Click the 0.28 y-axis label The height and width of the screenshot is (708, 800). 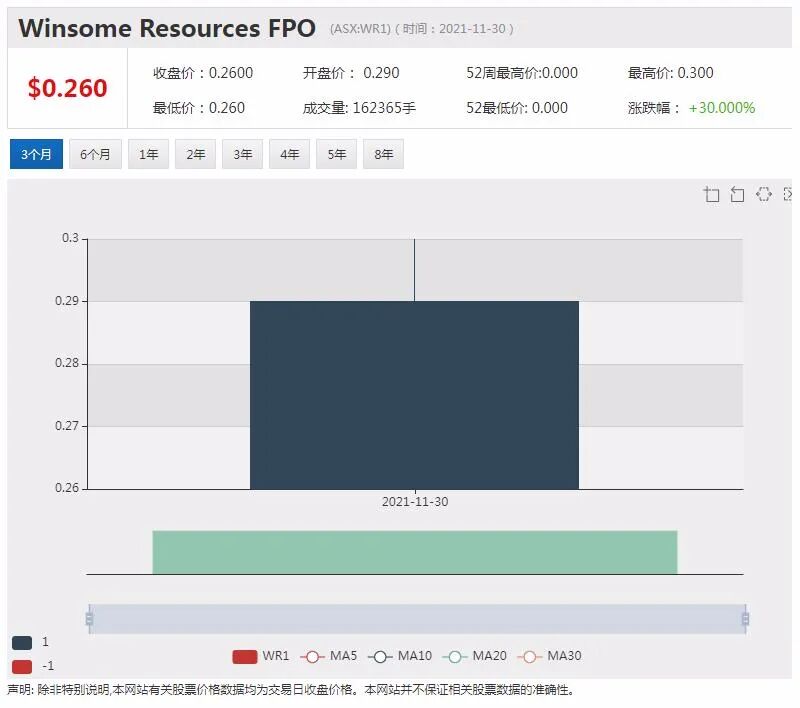pyautogui.click(x=67, y=363)
